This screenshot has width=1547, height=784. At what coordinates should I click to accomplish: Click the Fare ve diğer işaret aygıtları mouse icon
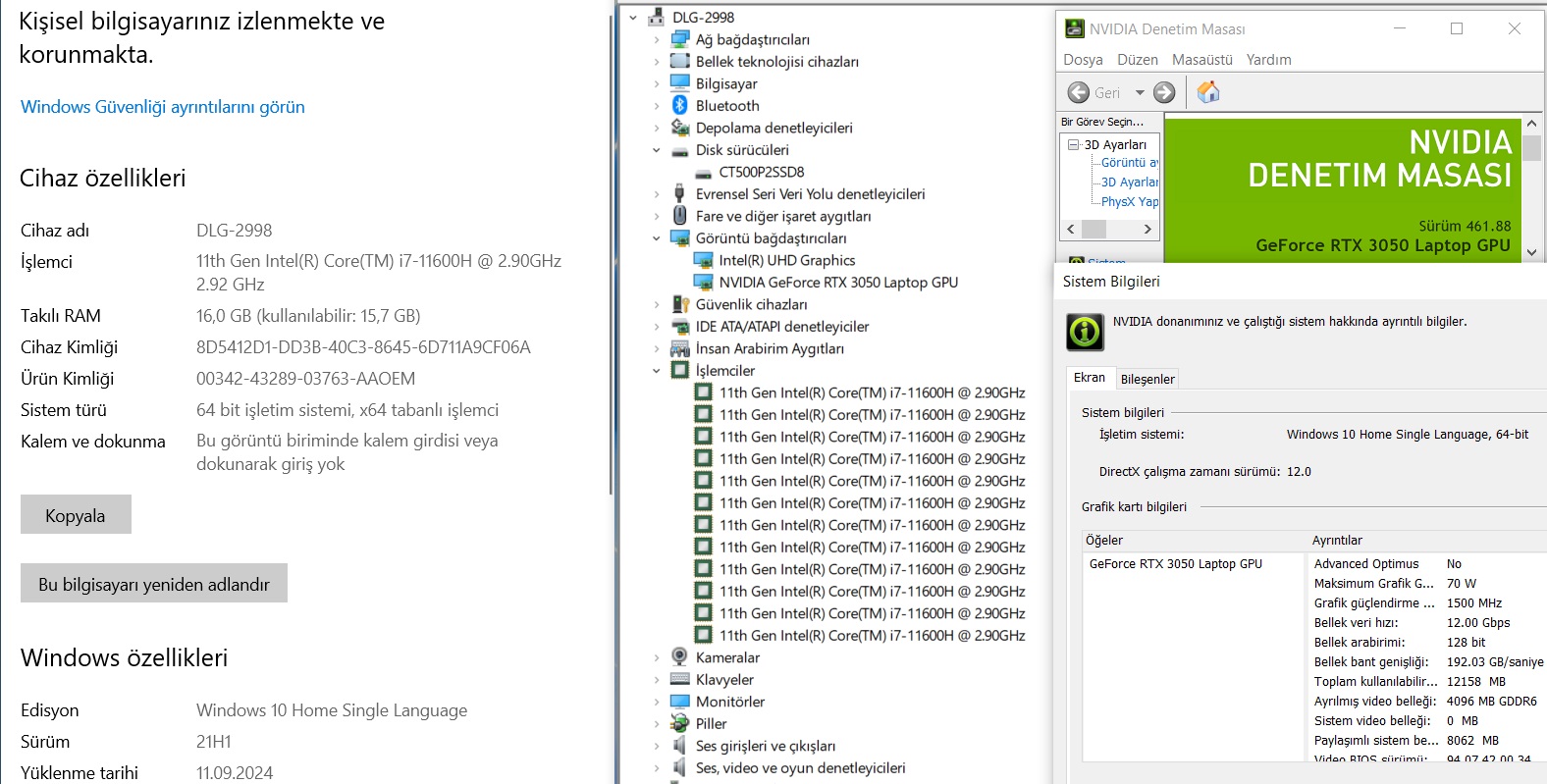(x=679, y=216)
